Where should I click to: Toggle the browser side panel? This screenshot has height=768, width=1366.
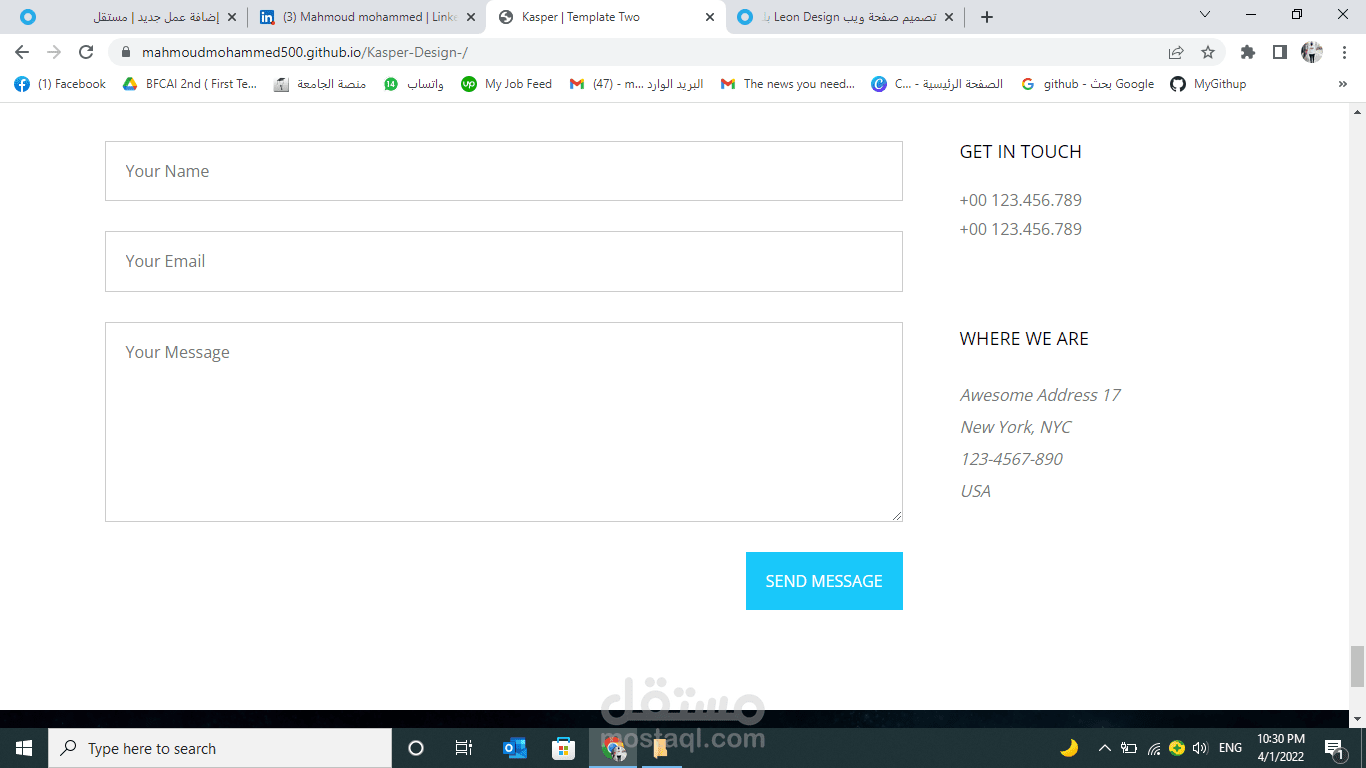(x=1279, y=52)
